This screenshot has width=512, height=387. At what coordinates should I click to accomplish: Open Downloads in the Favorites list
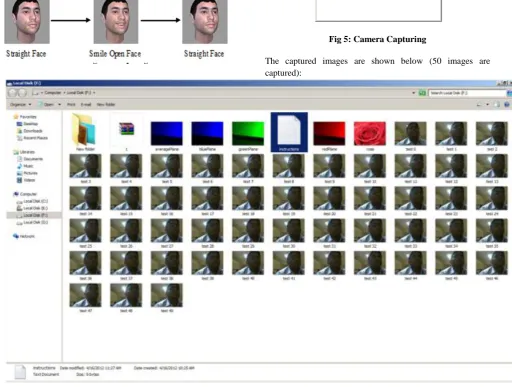point(30,131)
